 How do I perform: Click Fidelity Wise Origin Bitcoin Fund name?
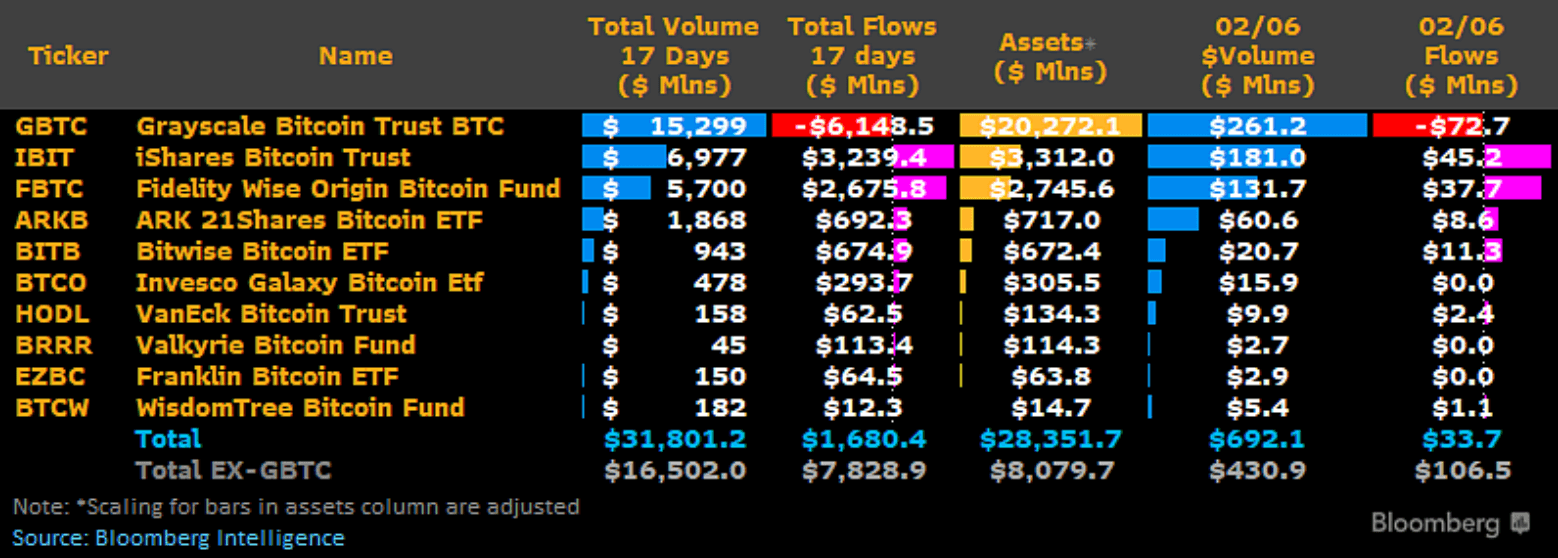(348, 188)
